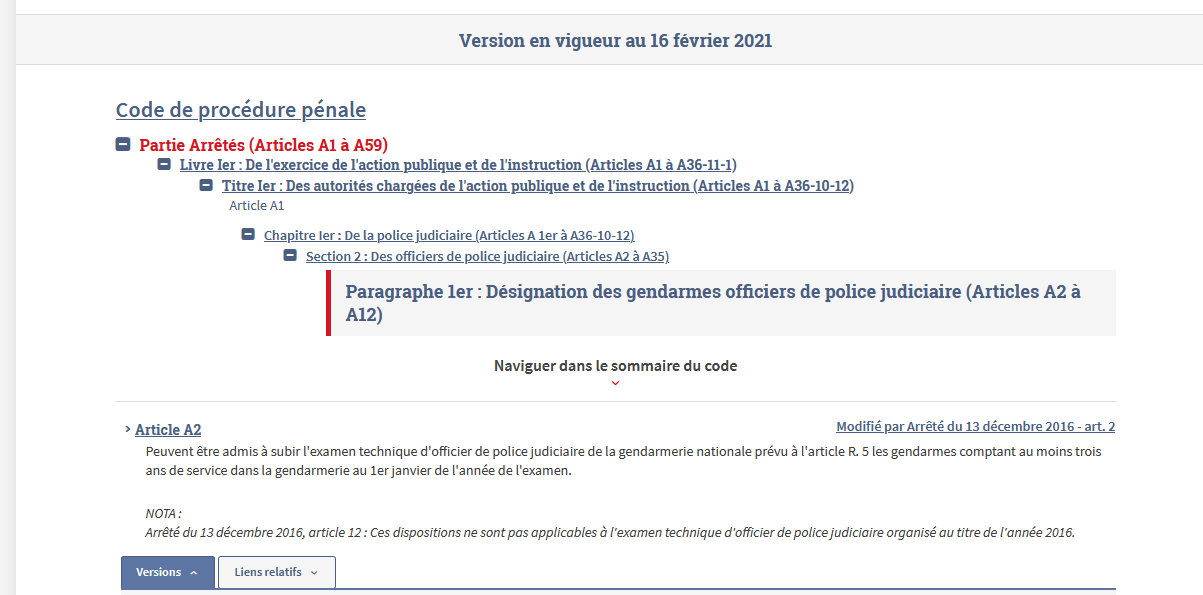Click red chevron under Naviguer dans le sommaire
The width and height of the screenshot is (1203, 595).
click(x=615, y=383)
